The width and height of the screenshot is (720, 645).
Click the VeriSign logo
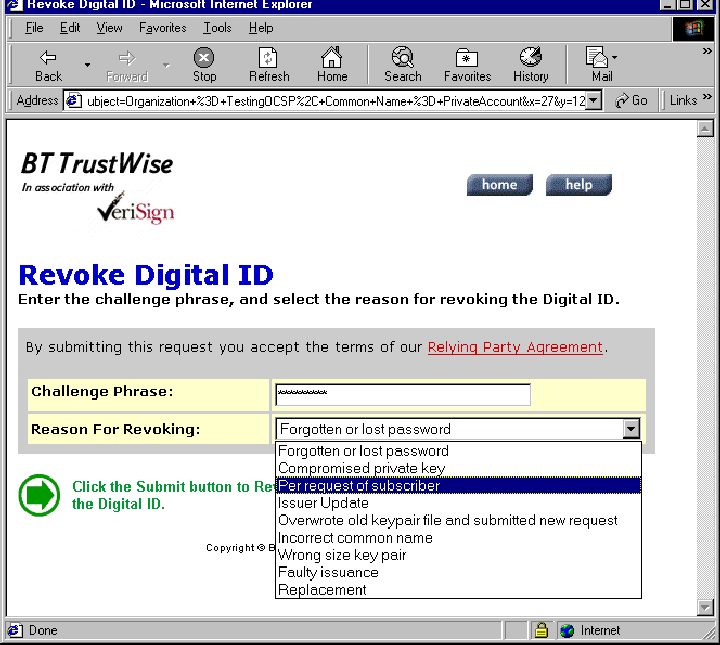click(x=135, y=209)
